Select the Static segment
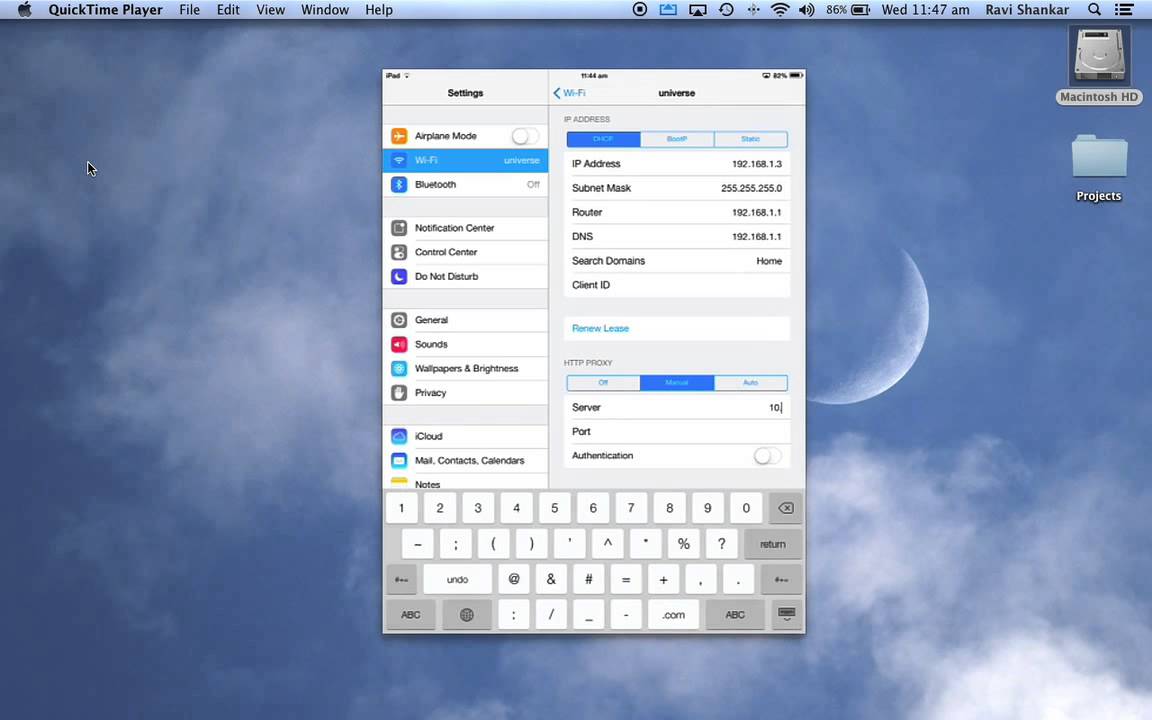Viewport: 1152px width, 720px height. coord(750,139)
